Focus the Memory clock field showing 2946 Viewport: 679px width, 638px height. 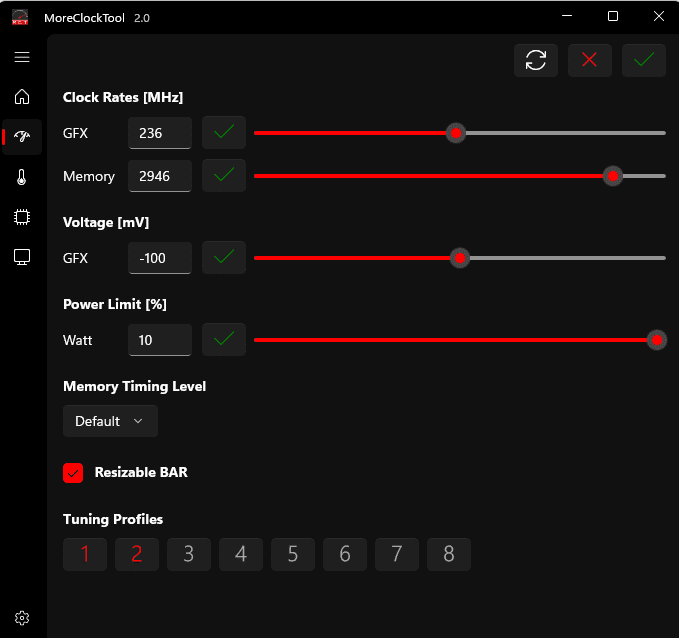tap(160, 176)
